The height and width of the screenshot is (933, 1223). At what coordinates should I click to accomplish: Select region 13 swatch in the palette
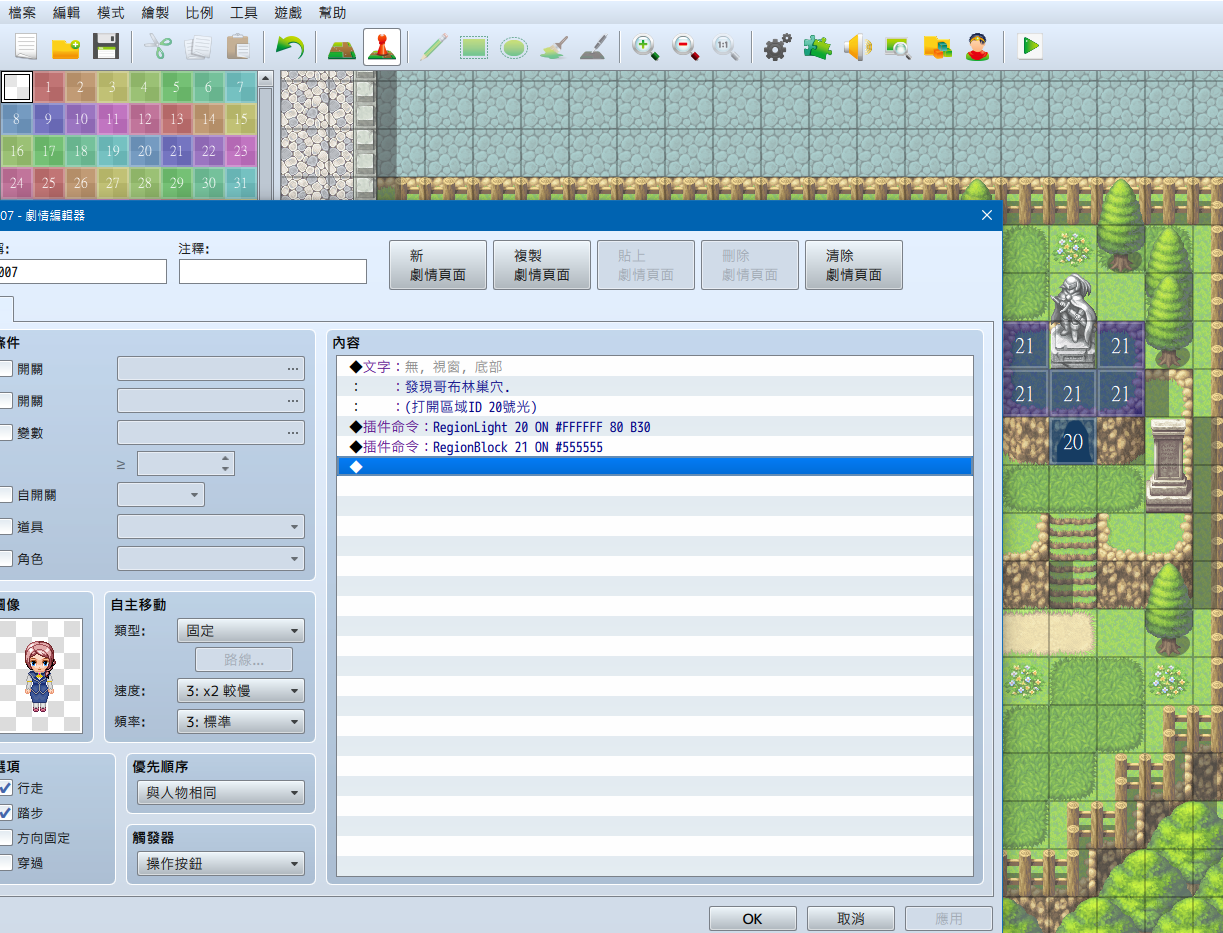(177, 119)
